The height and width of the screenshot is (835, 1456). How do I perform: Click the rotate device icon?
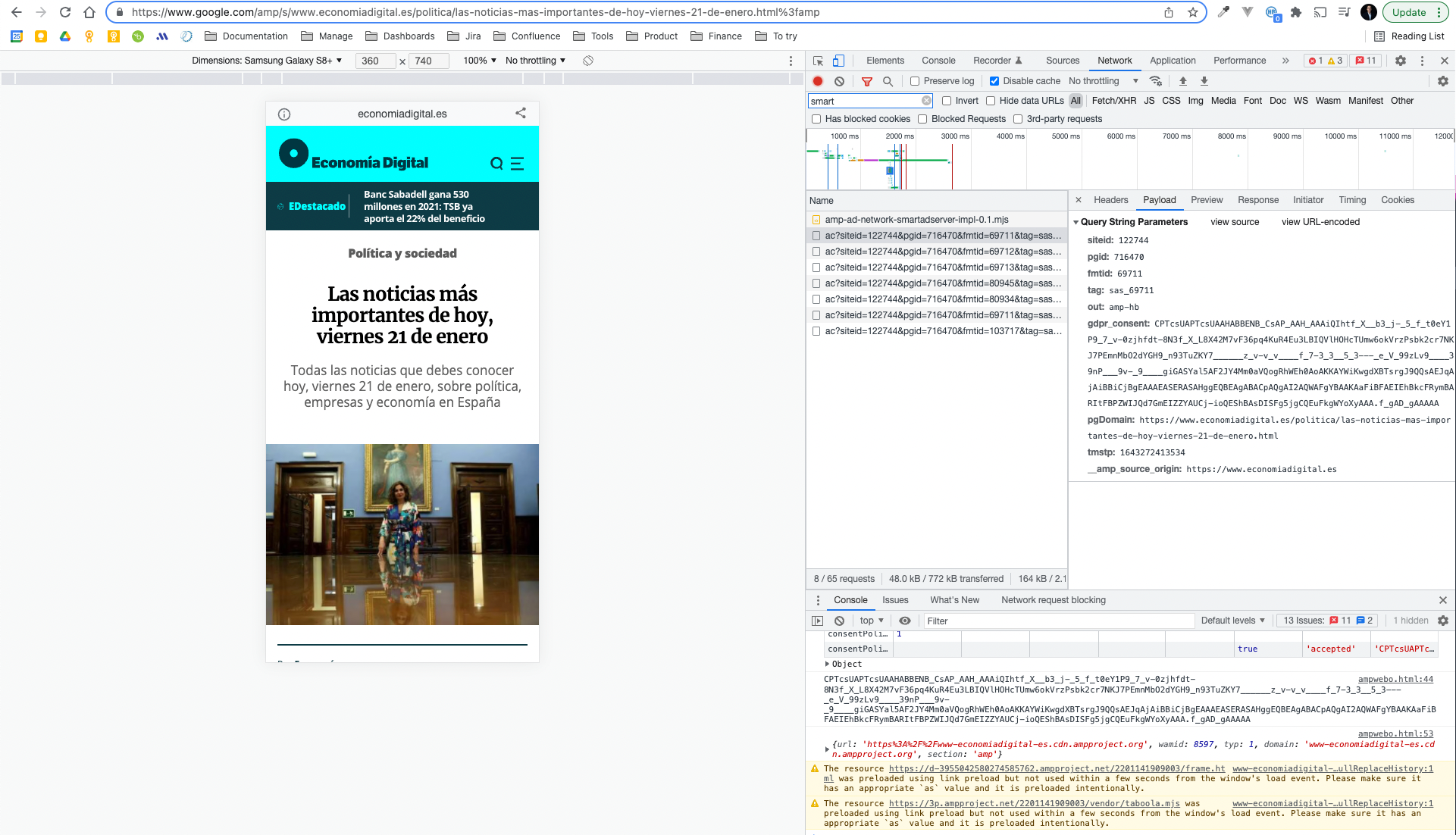tap(588, 61)
